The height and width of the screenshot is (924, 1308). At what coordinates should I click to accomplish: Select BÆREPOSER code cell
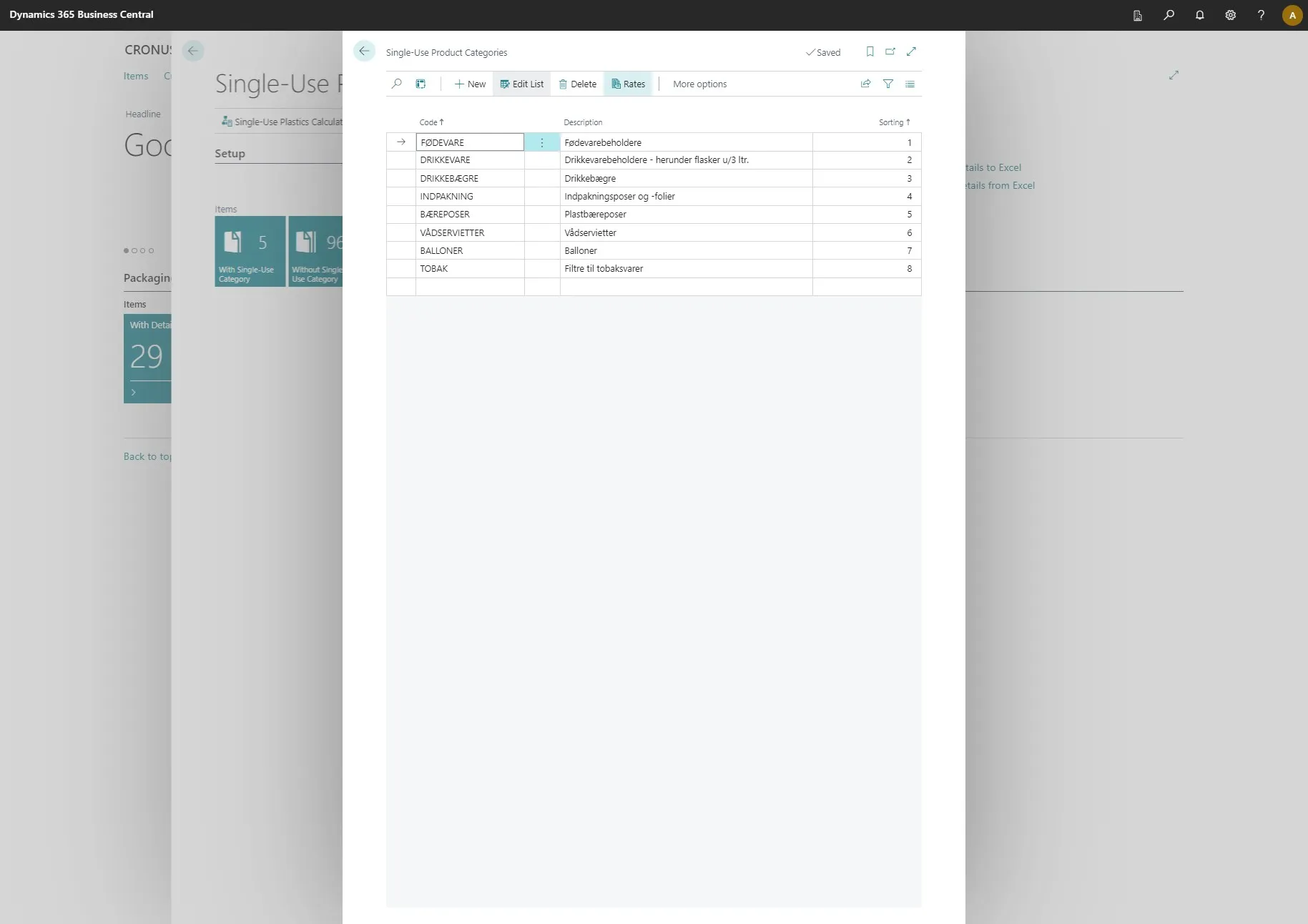[x=470, y=215]
